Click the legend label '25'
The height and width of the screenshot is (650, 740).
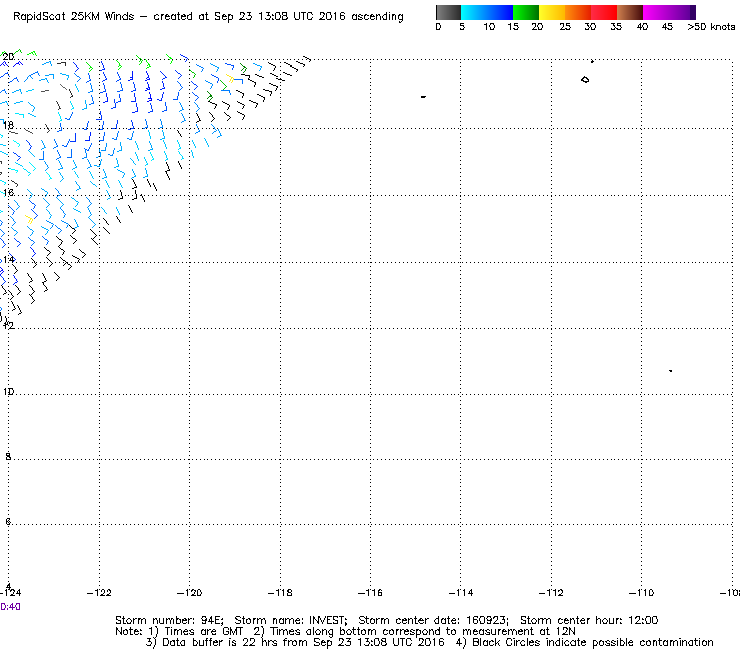[565, 27]
